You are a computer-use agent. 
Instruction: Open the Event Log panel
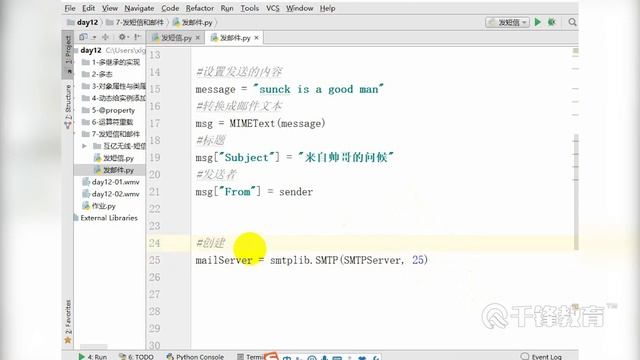(x=541, y=356)
